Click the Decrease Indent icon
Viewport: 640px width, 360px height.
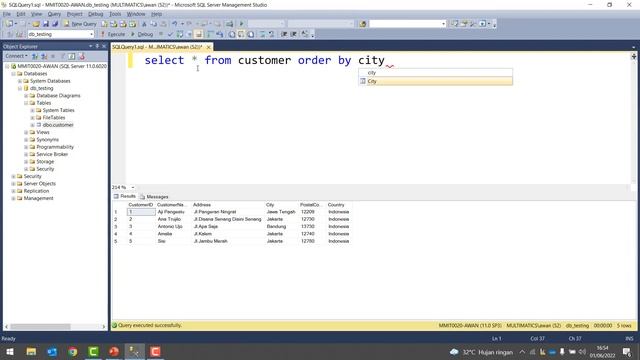point(284,34)
